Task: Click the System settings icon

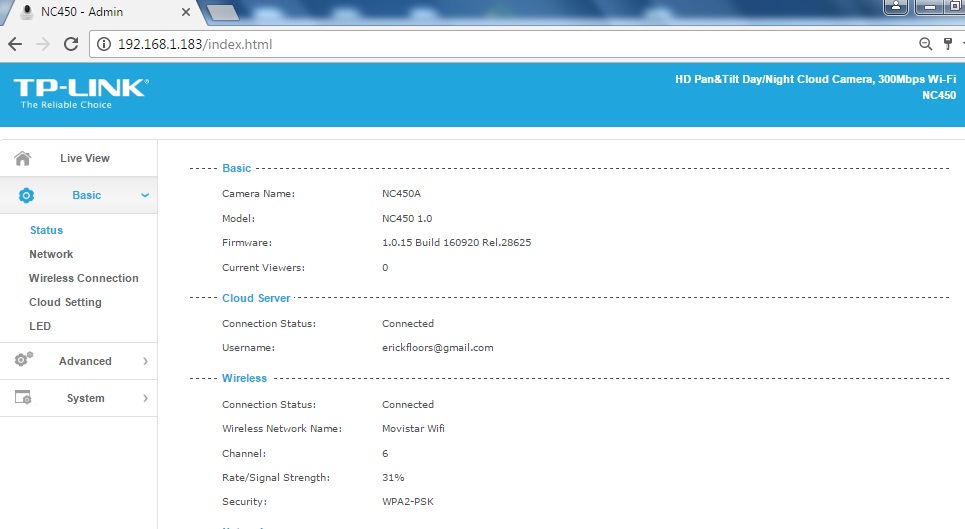Action: click(x=23, y=397)
